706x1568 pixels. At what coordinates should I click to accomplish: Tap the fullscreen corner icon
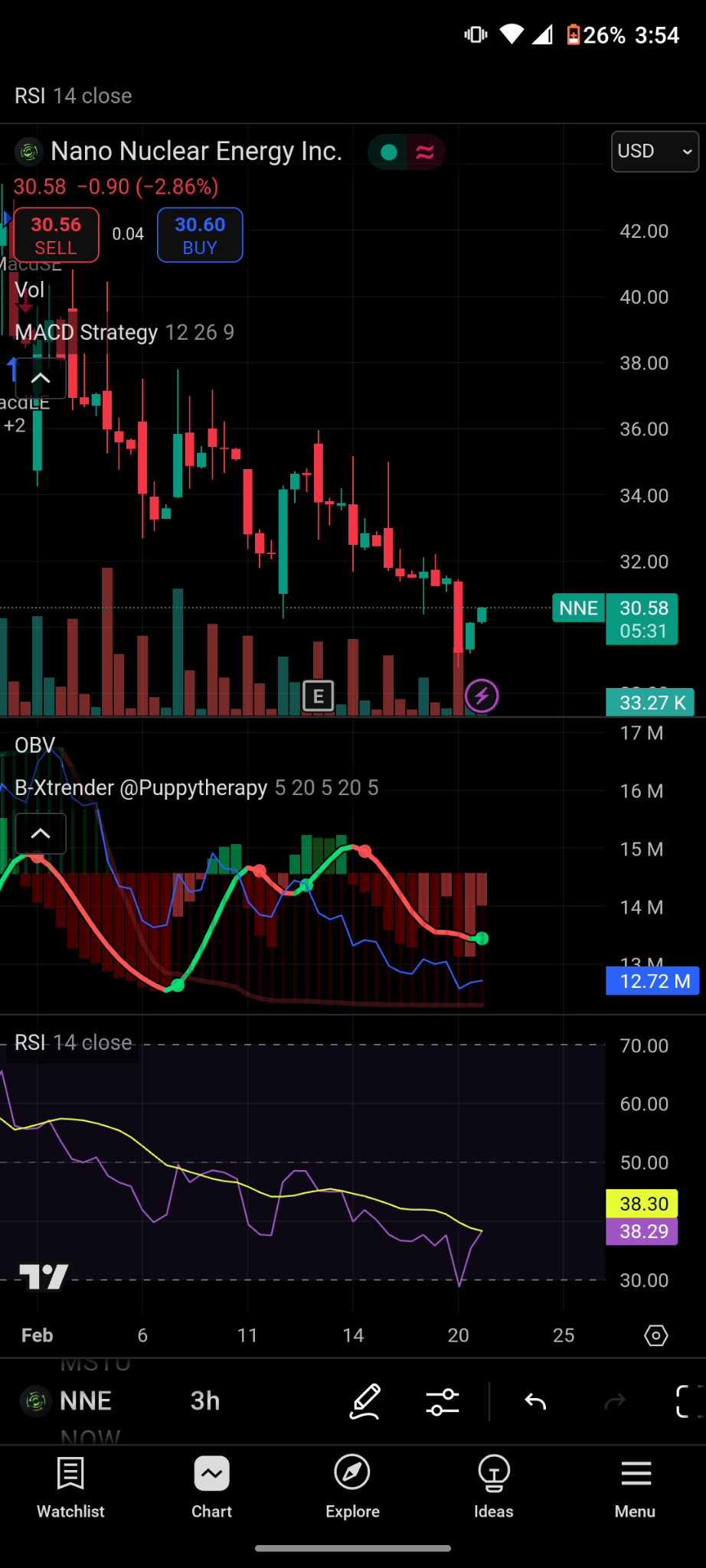pyautogui.click(x=690, y=1401)
